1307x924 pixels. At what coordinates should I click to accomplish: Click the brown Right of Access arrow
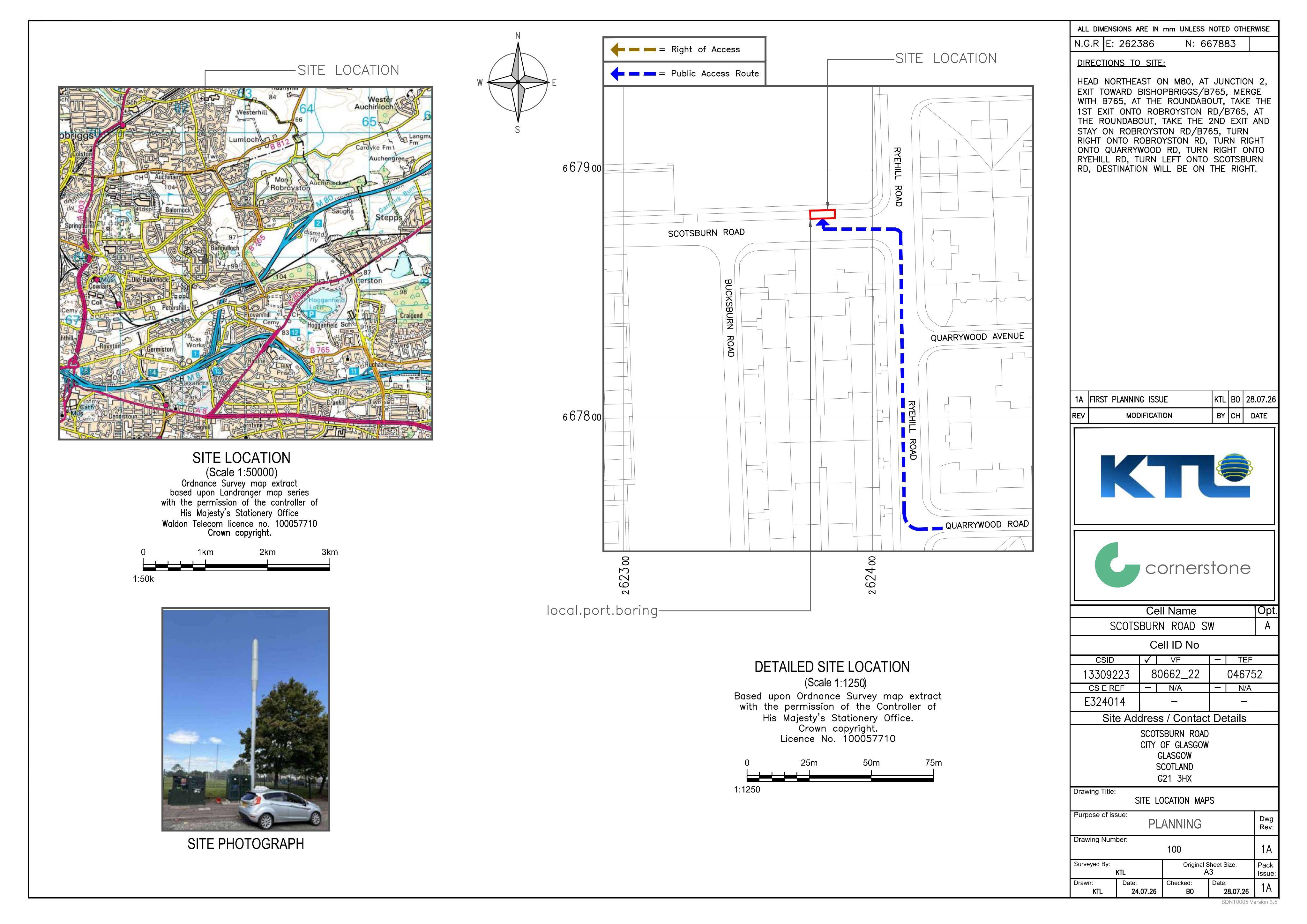pos(633,49)
